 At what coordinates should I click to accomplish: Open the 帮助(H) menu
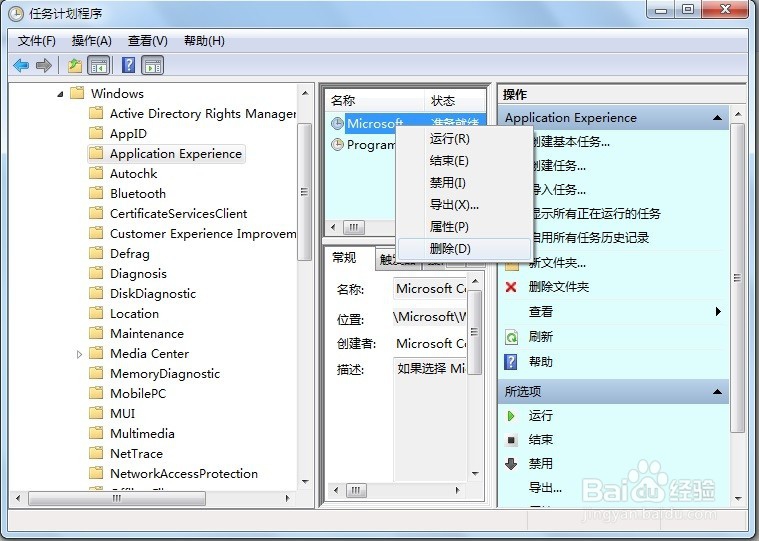pyautogui.click(x=204, y=41)
